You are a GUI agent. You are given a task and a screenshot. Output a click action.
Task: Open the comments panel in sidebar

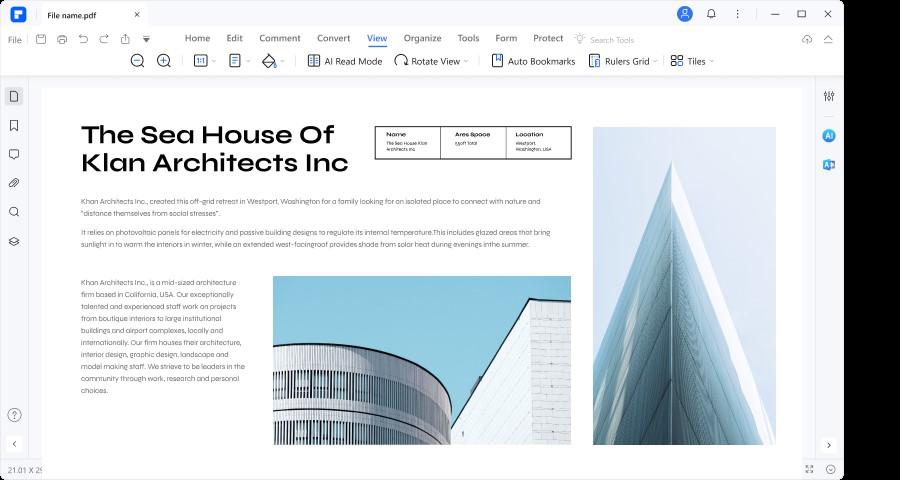14,155
